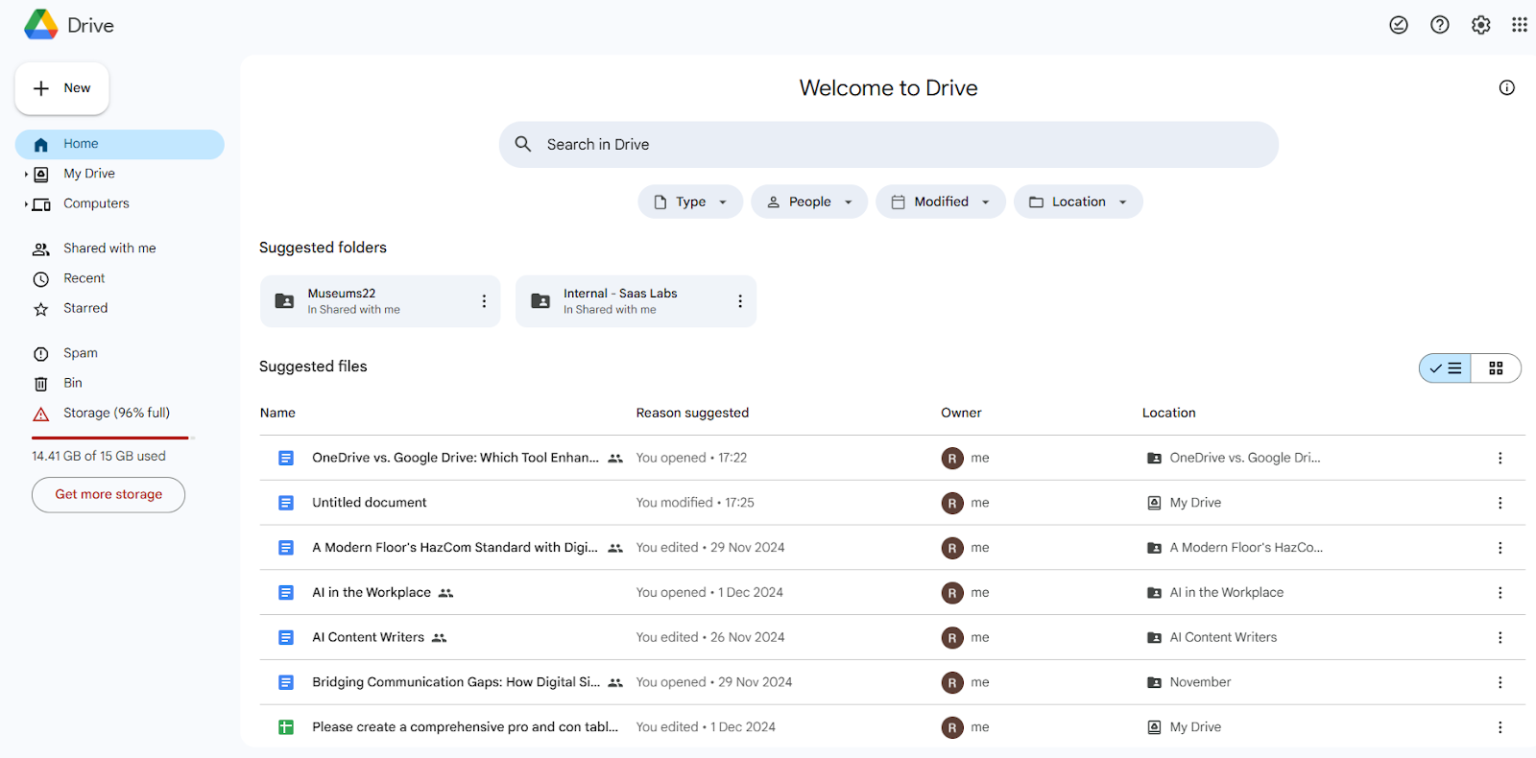Open Help with the question mark icon
This screenshot has width=1536, height=758.
[1440, 24]
